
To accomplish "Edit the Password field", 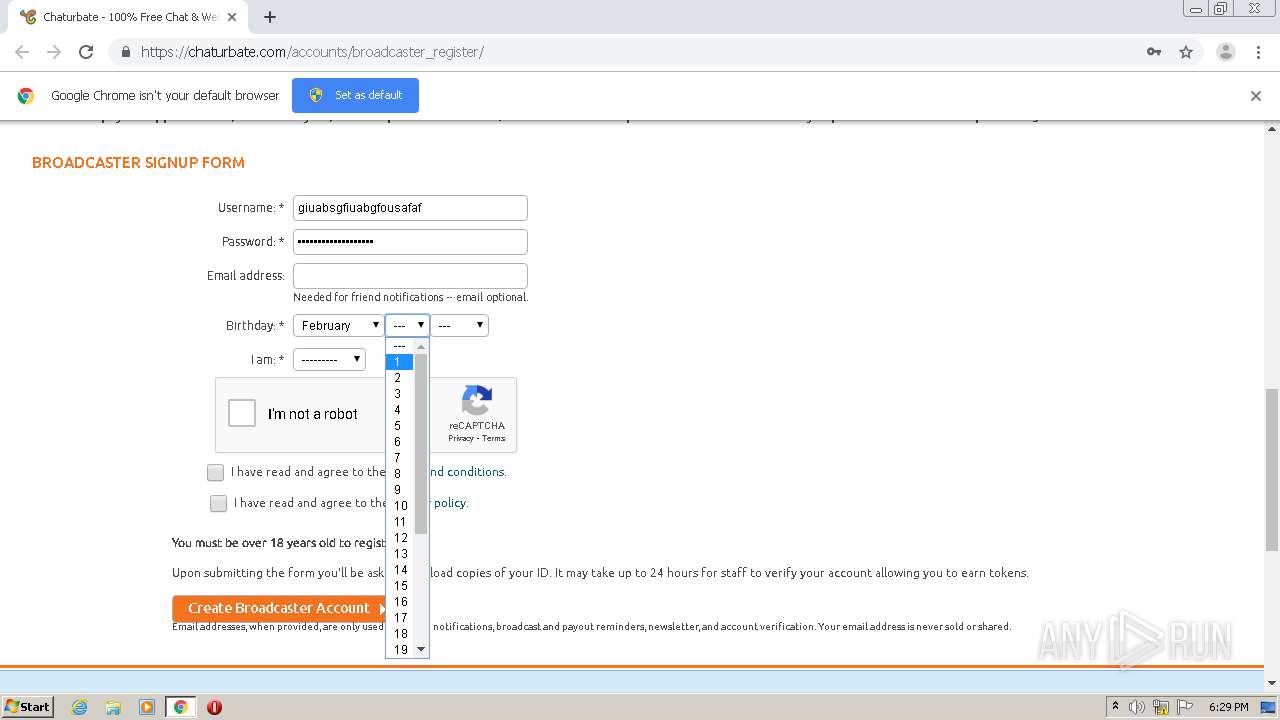I will click(410, 242).
